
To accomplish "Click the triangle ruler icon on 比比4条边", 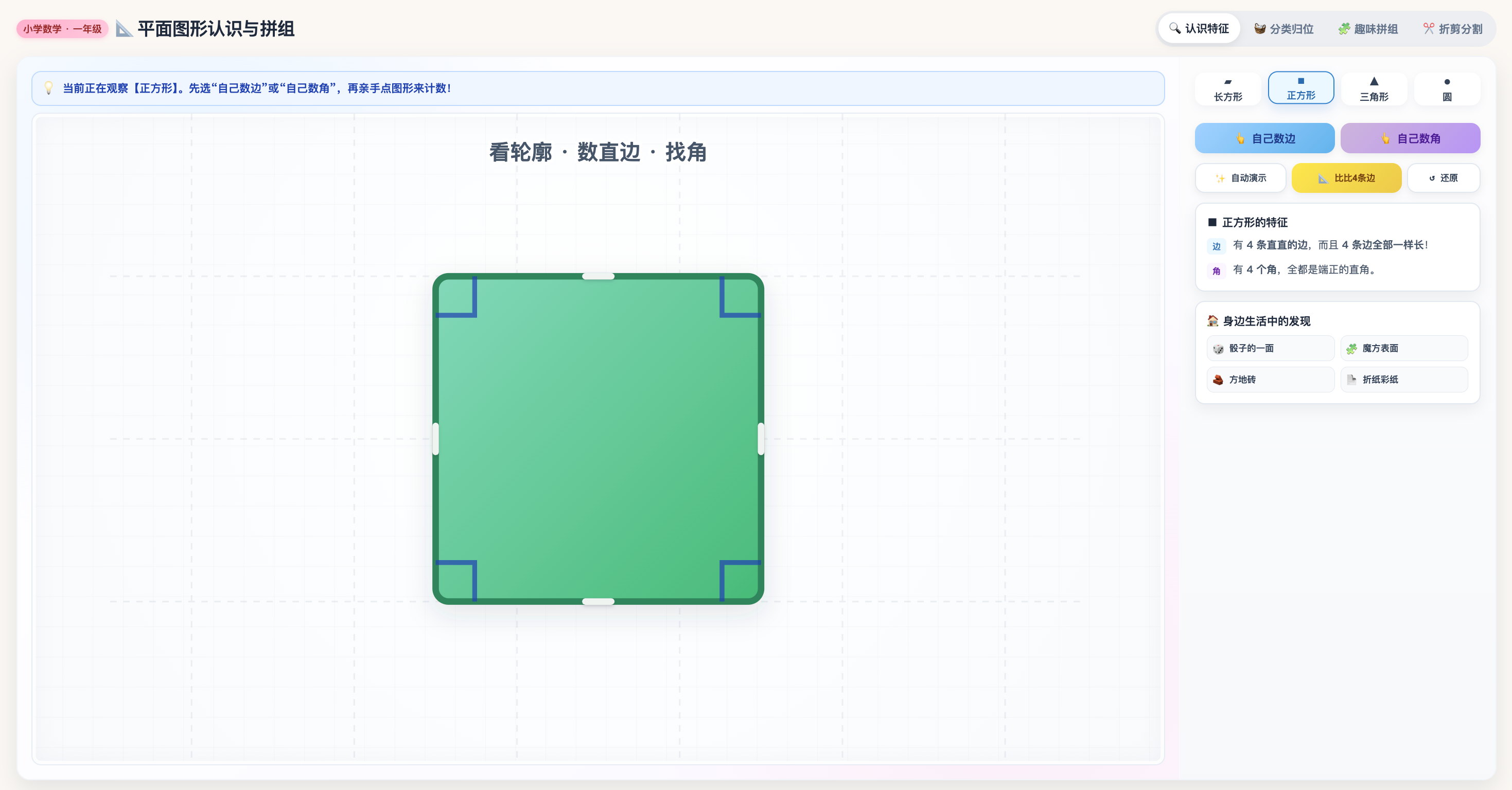I will 1323,178.
